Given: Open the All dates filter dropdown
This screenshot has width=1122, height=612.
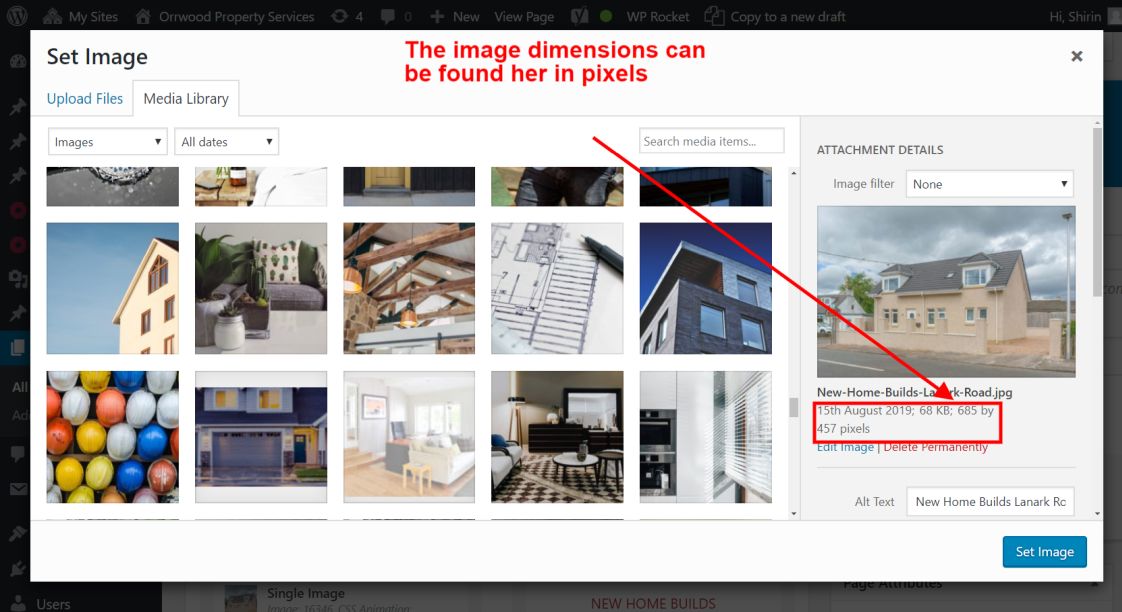Looking at the screenshot, I should (226, 141).
